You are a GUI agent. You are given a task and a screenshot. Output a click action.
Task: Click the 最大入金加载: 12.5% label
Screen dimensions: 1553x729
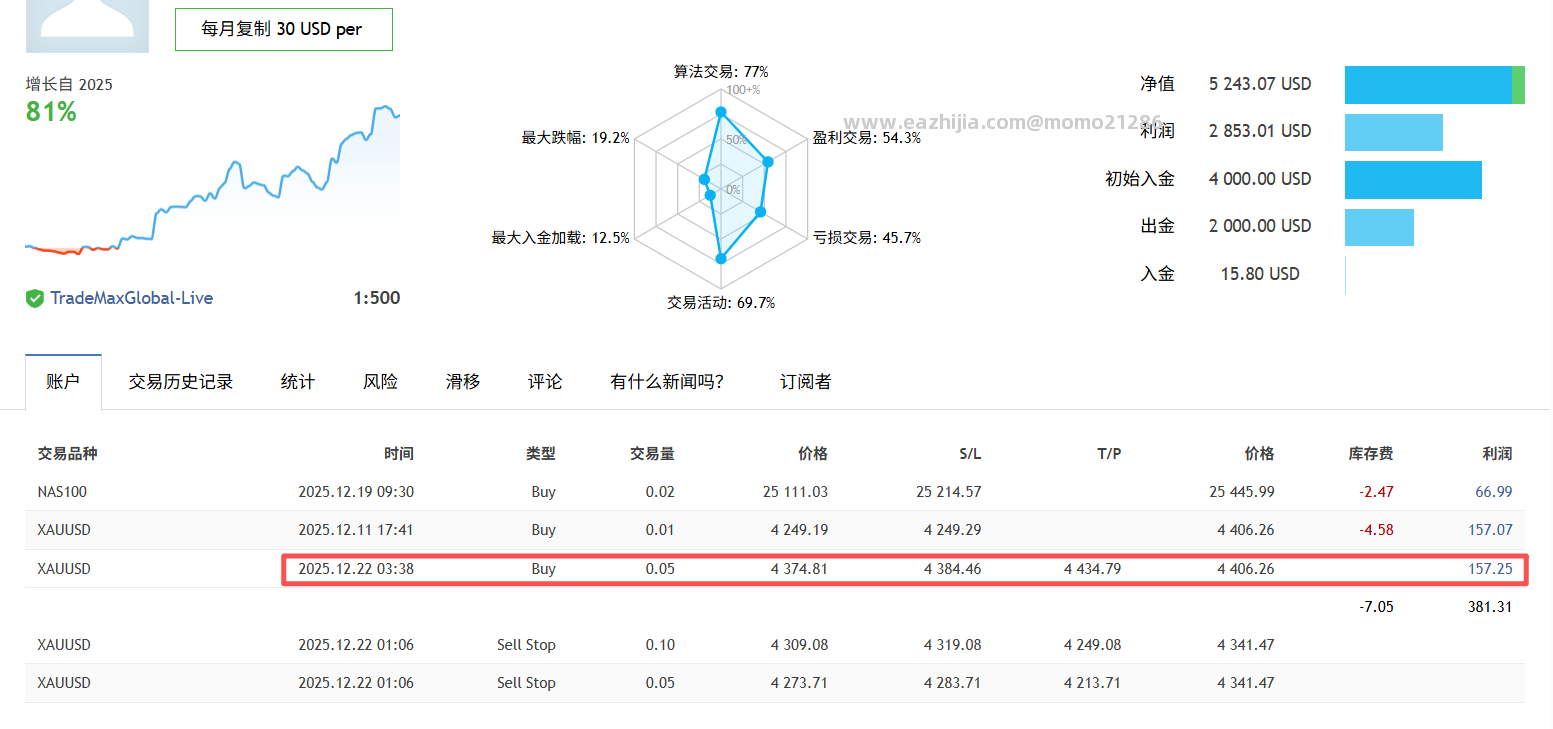560,238
